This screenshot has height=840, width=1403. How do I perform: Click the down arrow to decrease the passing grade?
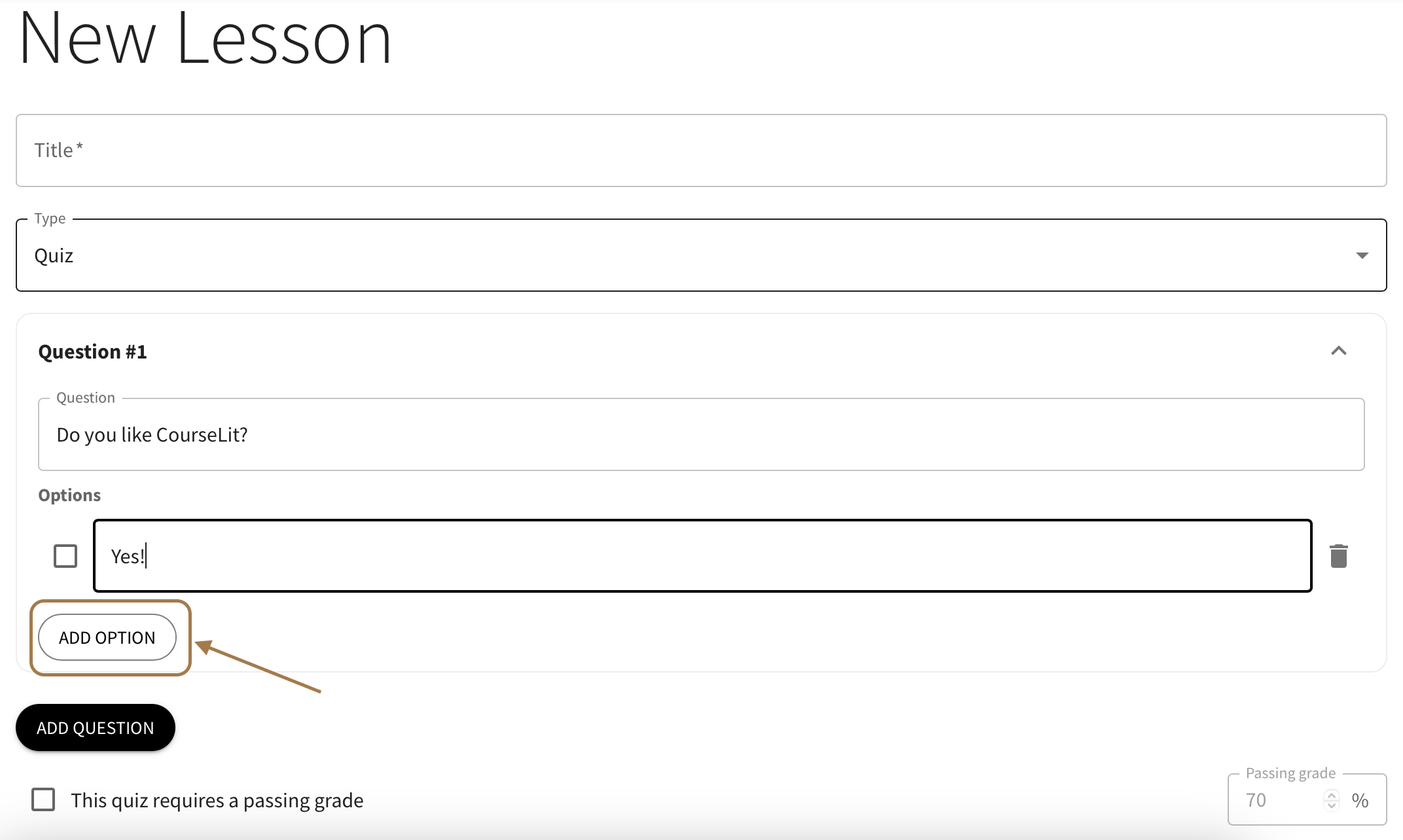pos(1331,806)
